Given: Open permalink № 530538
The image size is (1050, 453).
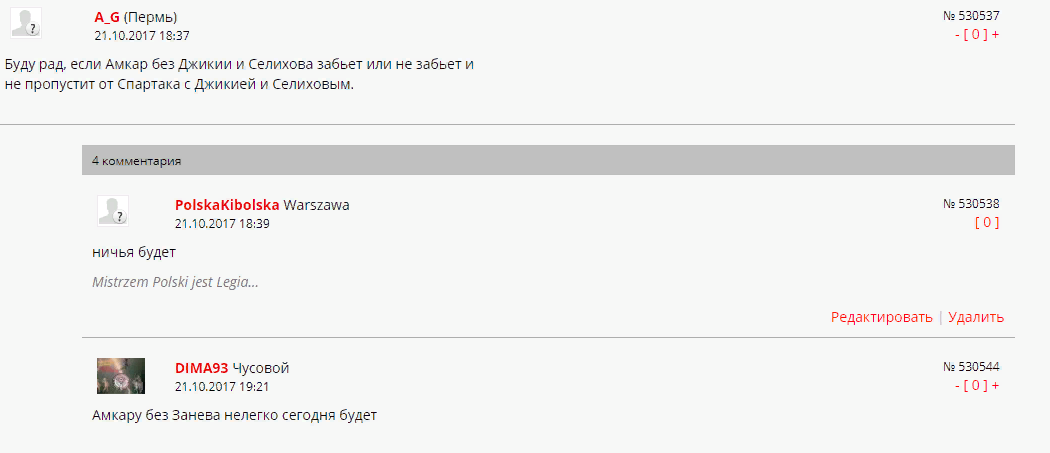Looking at the screenshot, I should [x=971, y=204].
